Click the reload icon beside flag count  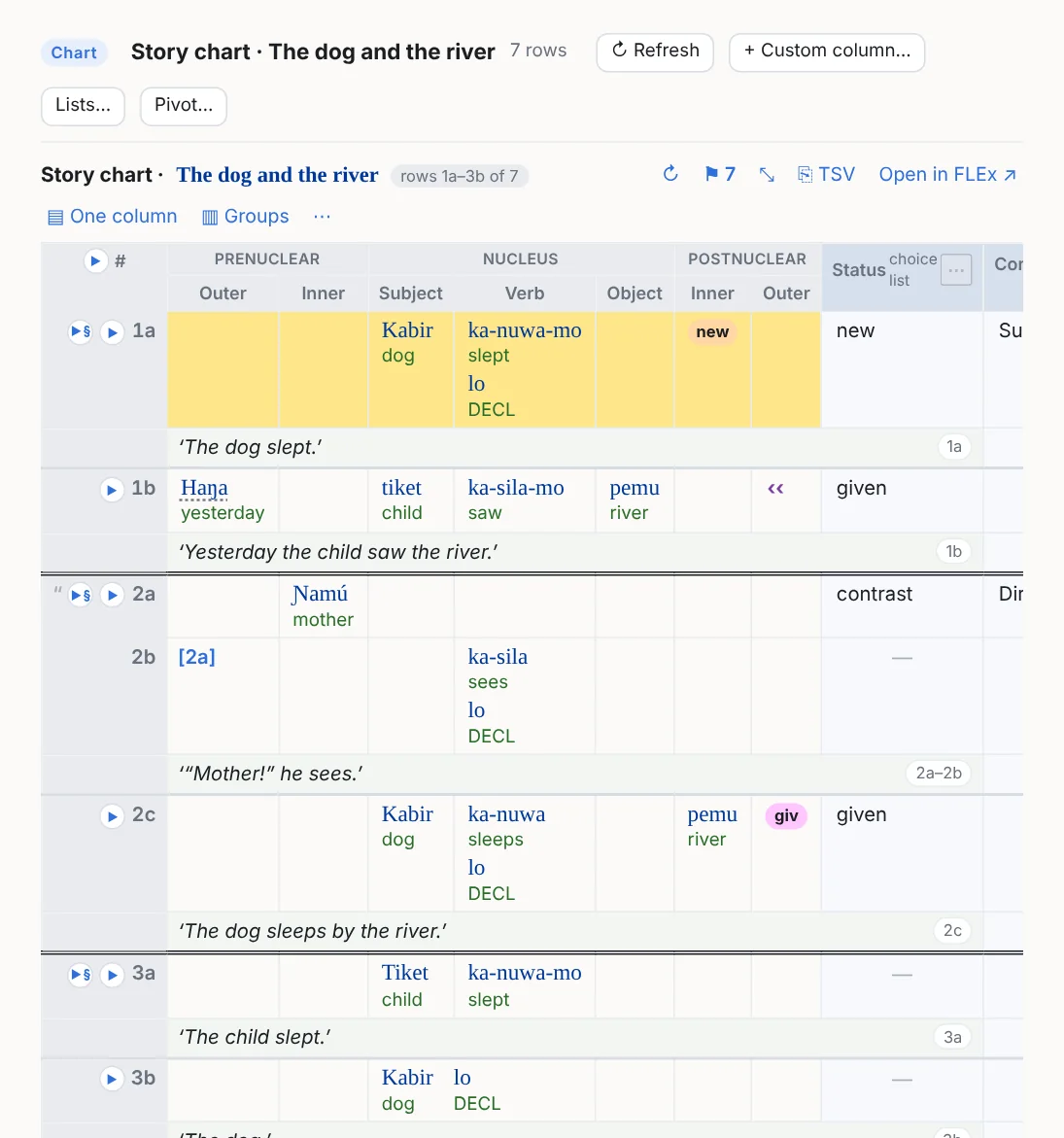tap(670, 174)
